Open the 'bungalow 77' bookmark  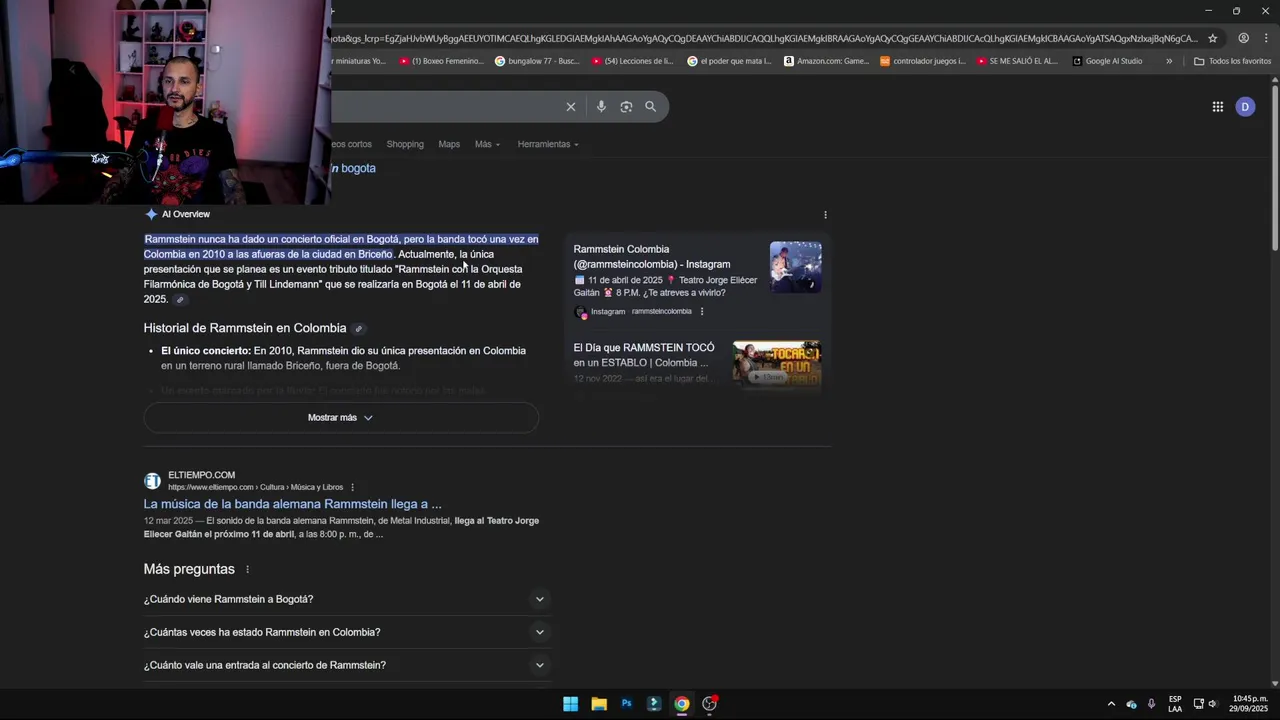(537, 61)
